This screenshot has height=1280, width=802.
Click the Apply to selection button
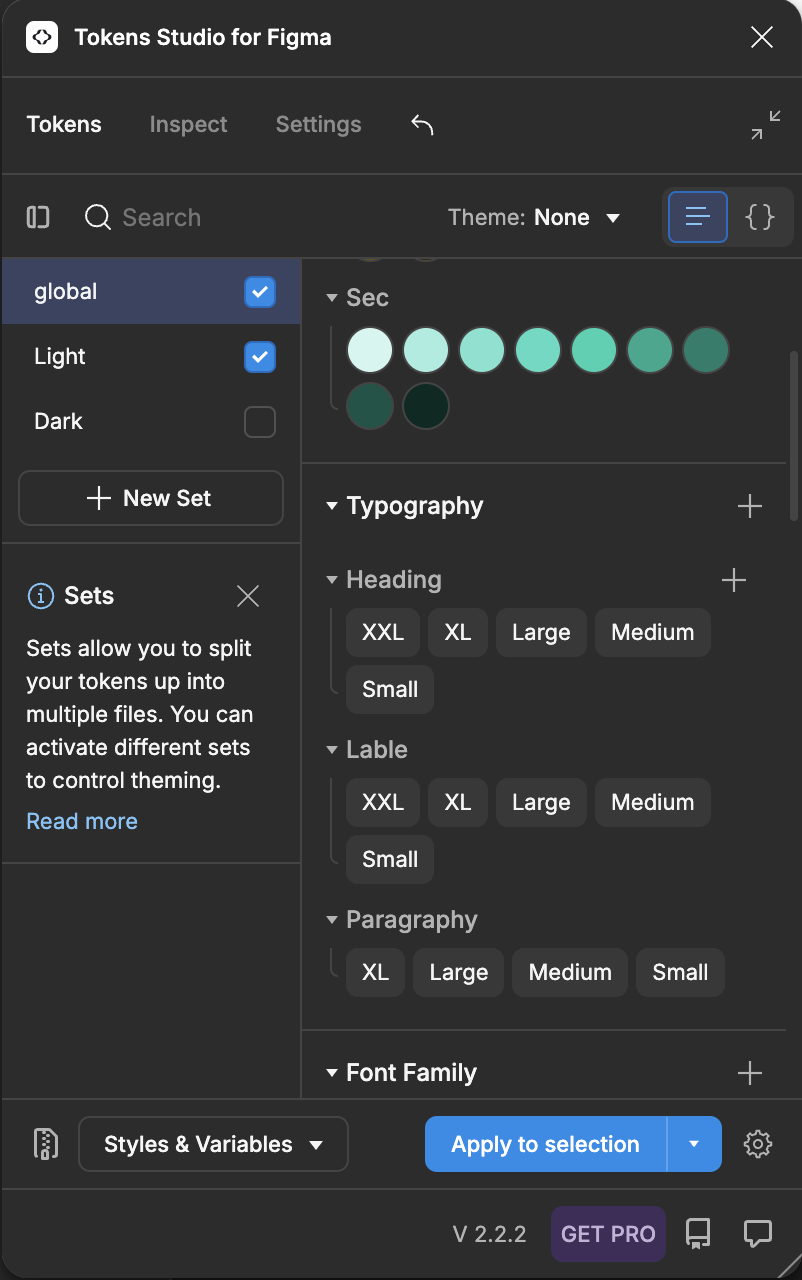546,1144
